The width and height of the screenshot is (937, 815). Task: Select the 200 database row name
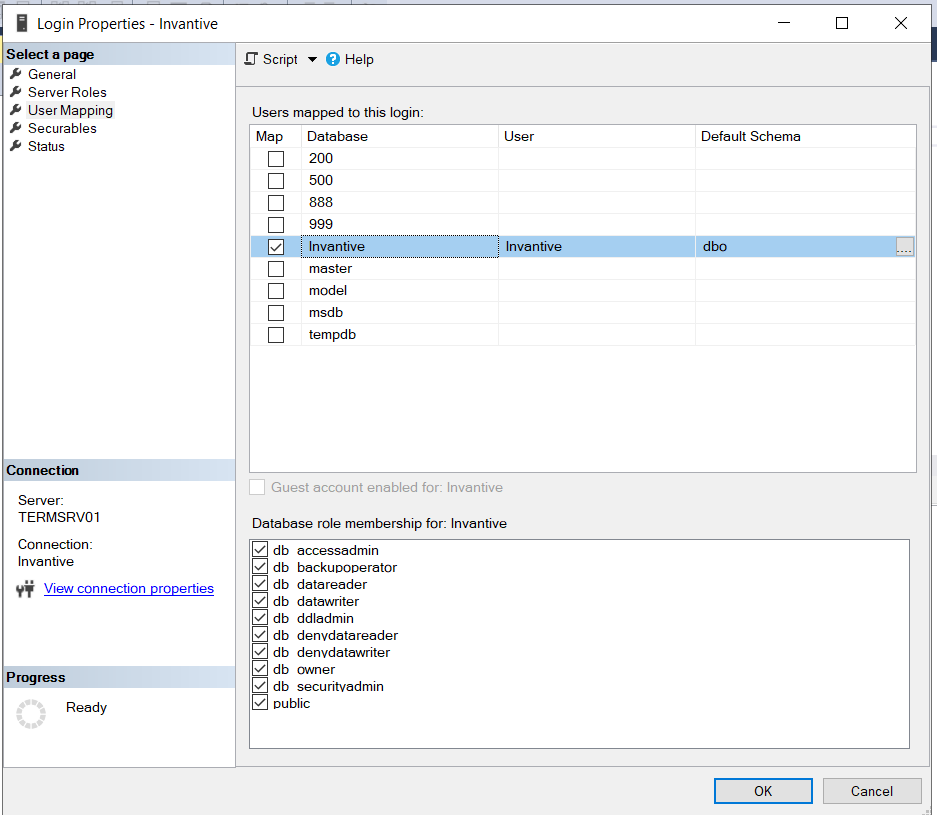click(x=321, y=158)
